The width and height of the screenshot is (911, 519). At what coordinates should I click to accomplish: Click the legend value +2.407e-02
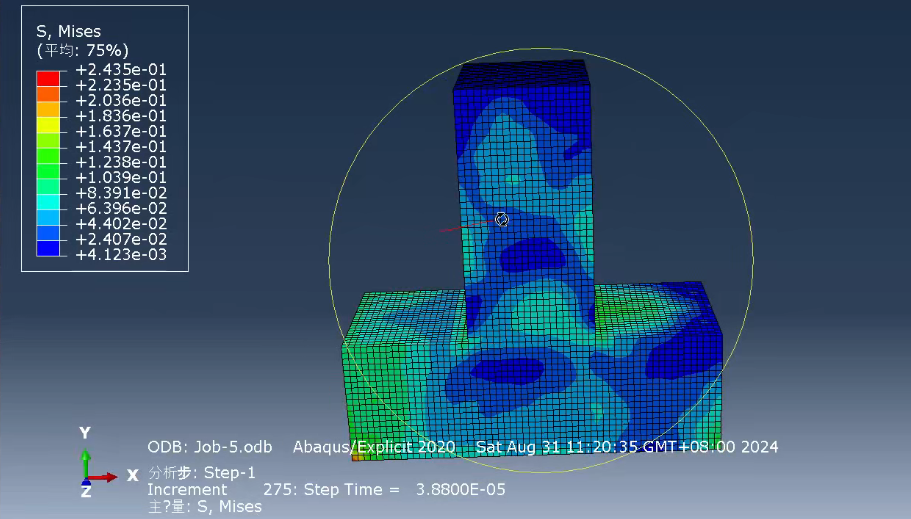(x=121, y=239)
